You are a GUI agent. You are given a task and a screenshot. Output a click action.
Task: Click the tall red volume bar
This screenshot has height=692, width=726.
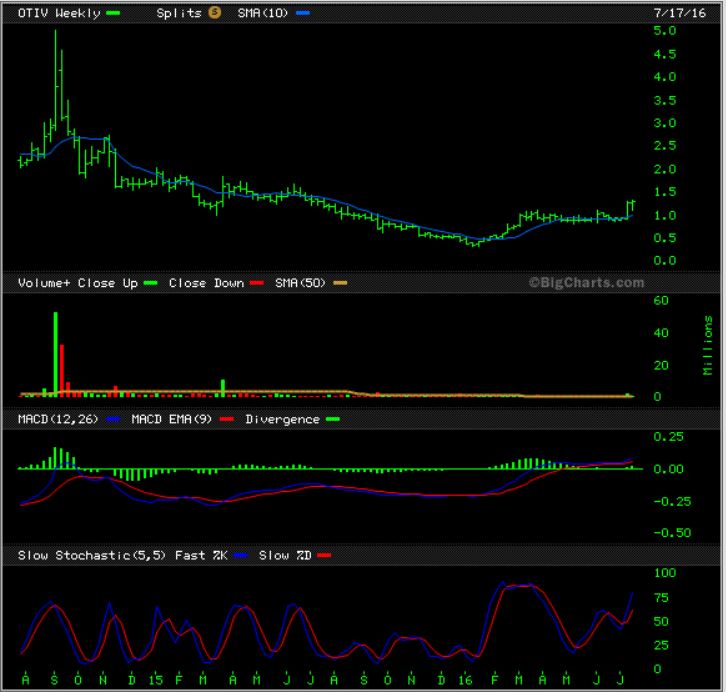pos(62,370)
